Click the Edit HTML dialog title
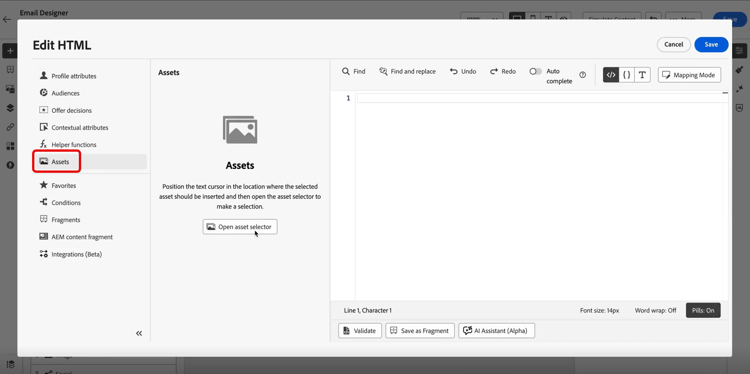The height and width of the screenshot is (374, 750). click(62, 45)
